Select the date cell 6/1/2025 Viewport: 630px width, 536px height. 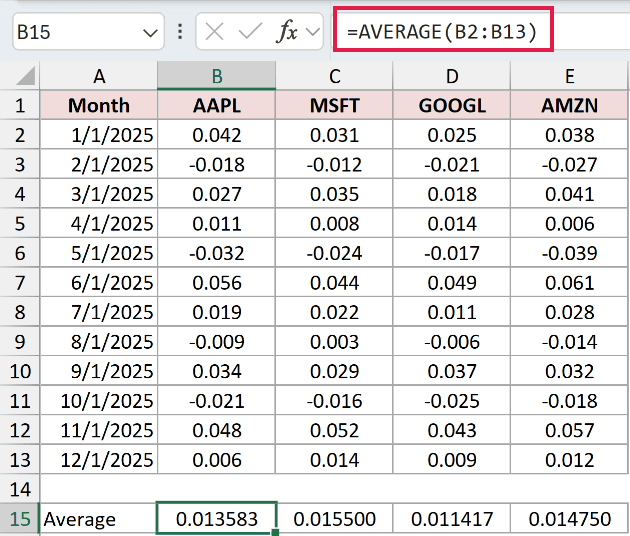click(99, 283)
